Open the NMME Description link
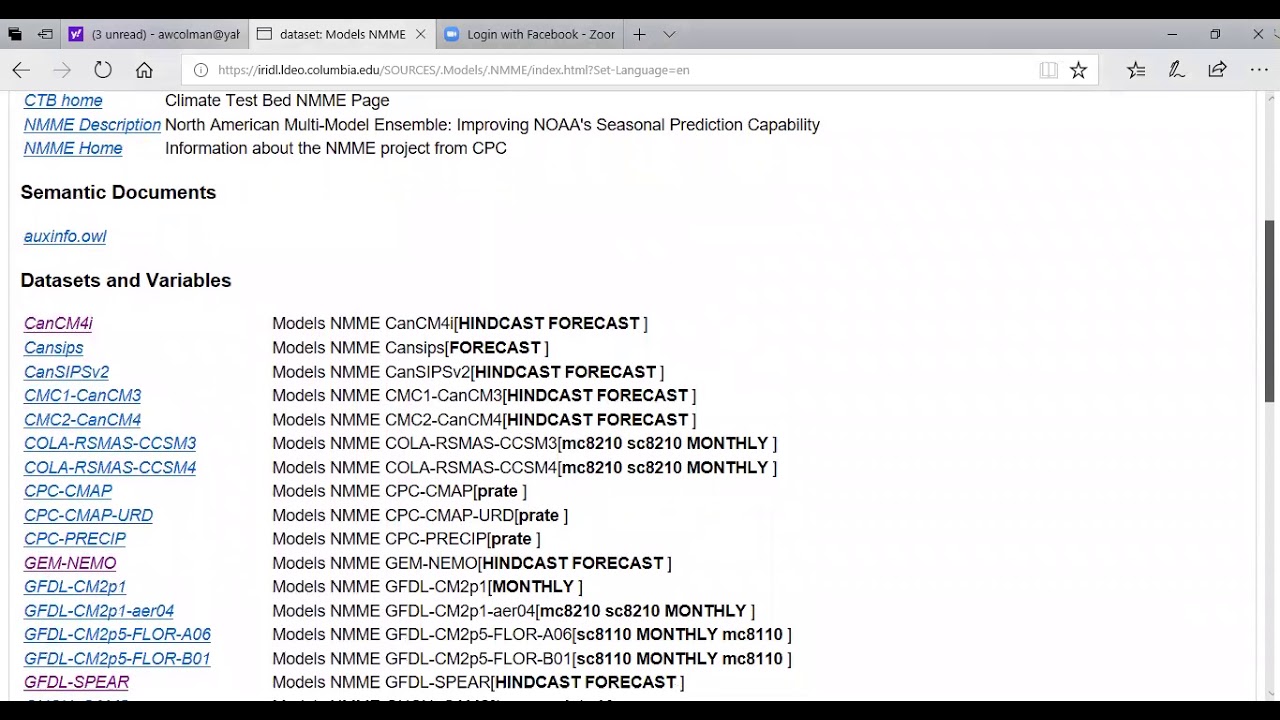The width and height of the screenshot is (1280, 720). pos(92,125)
